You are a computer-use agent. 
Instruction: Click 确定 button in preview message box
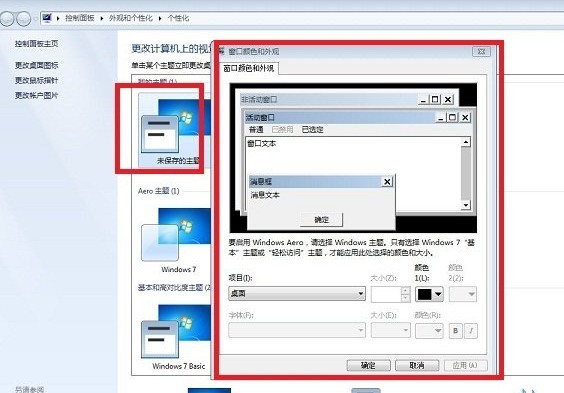[321, 219]
